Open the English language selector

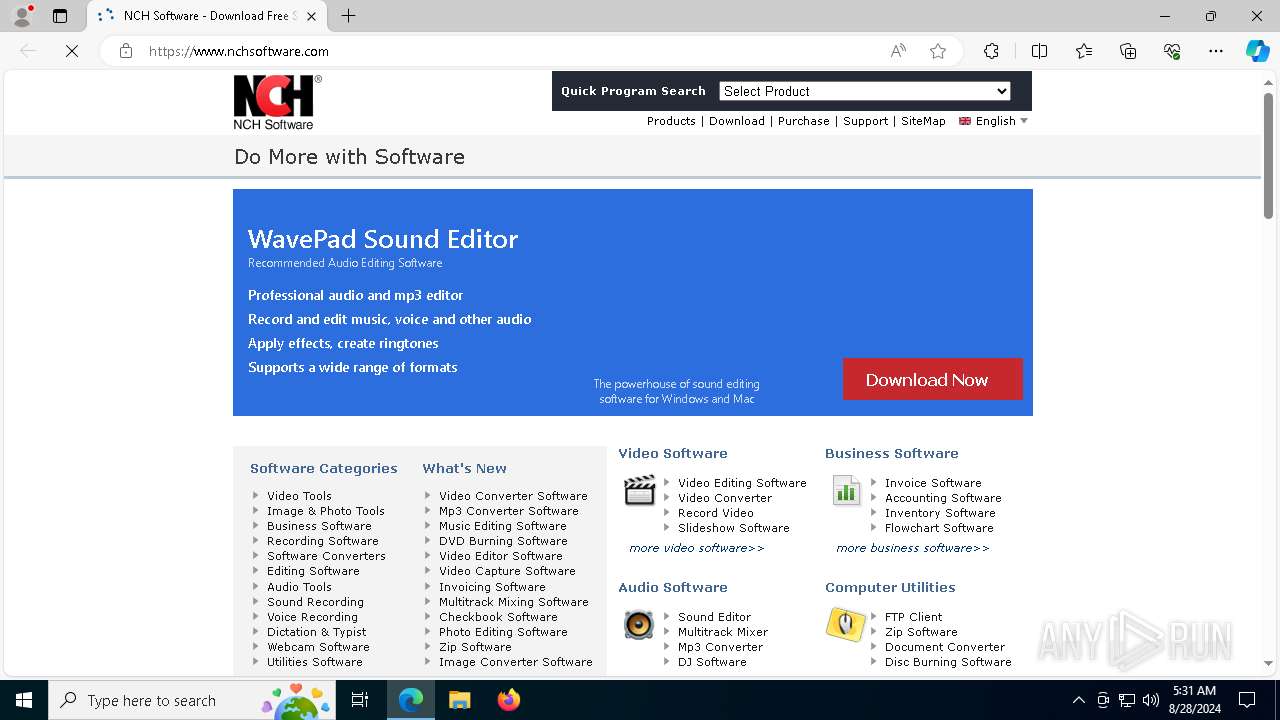[993, 121]
